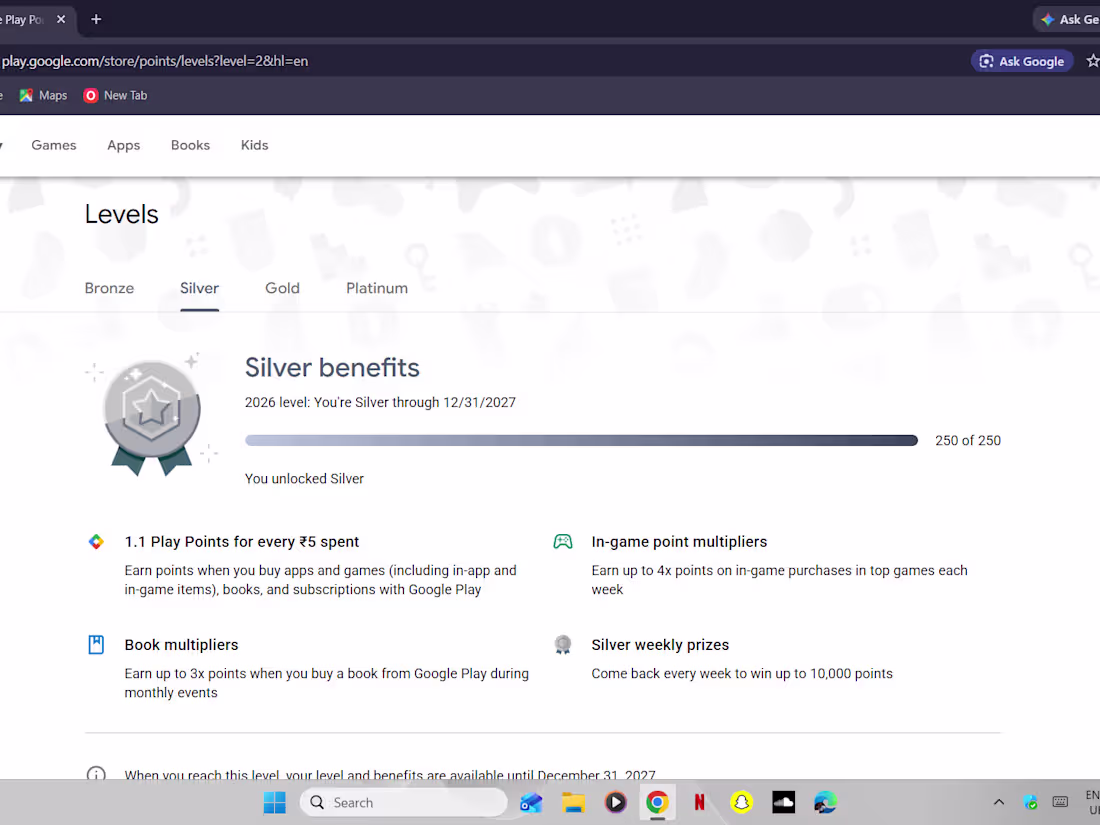The width and height of the screenshot is (1100, 825).
Task: Click the Ask Gemini button
Action: [x=1068, y=20]
